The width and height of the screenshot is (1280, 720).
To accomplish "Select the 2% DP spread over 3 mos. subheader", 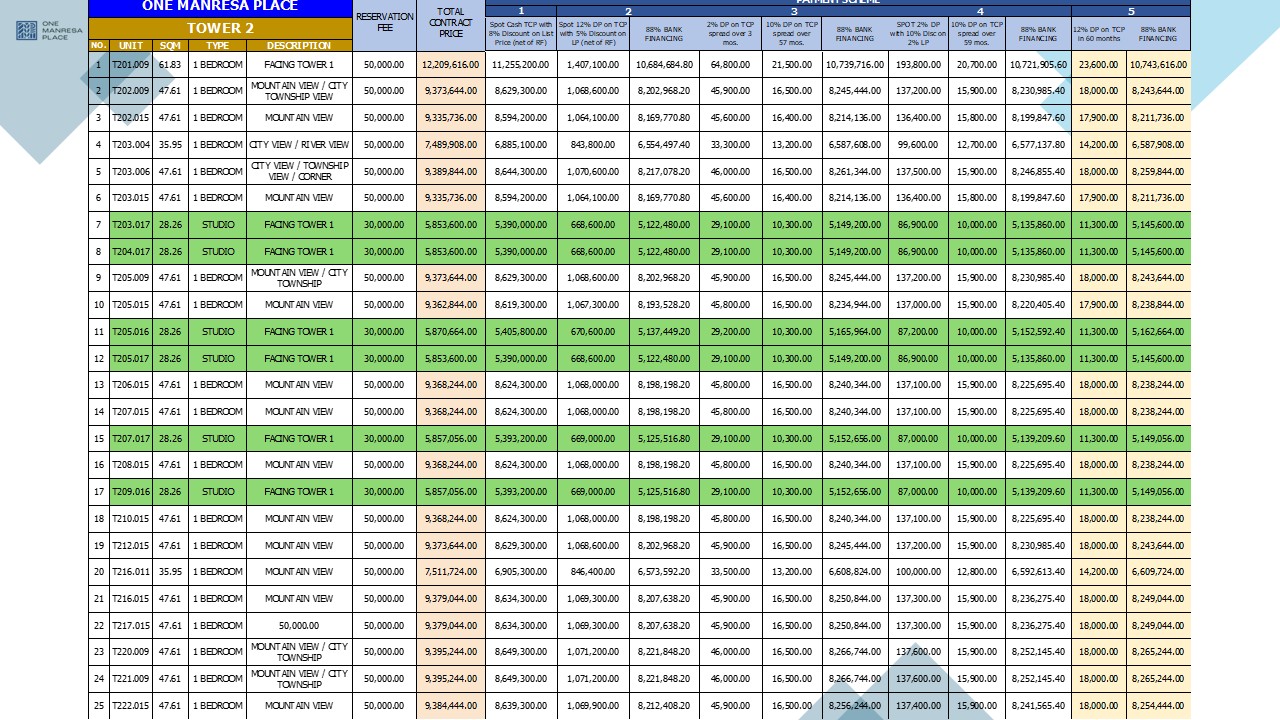I will (732, 34).
